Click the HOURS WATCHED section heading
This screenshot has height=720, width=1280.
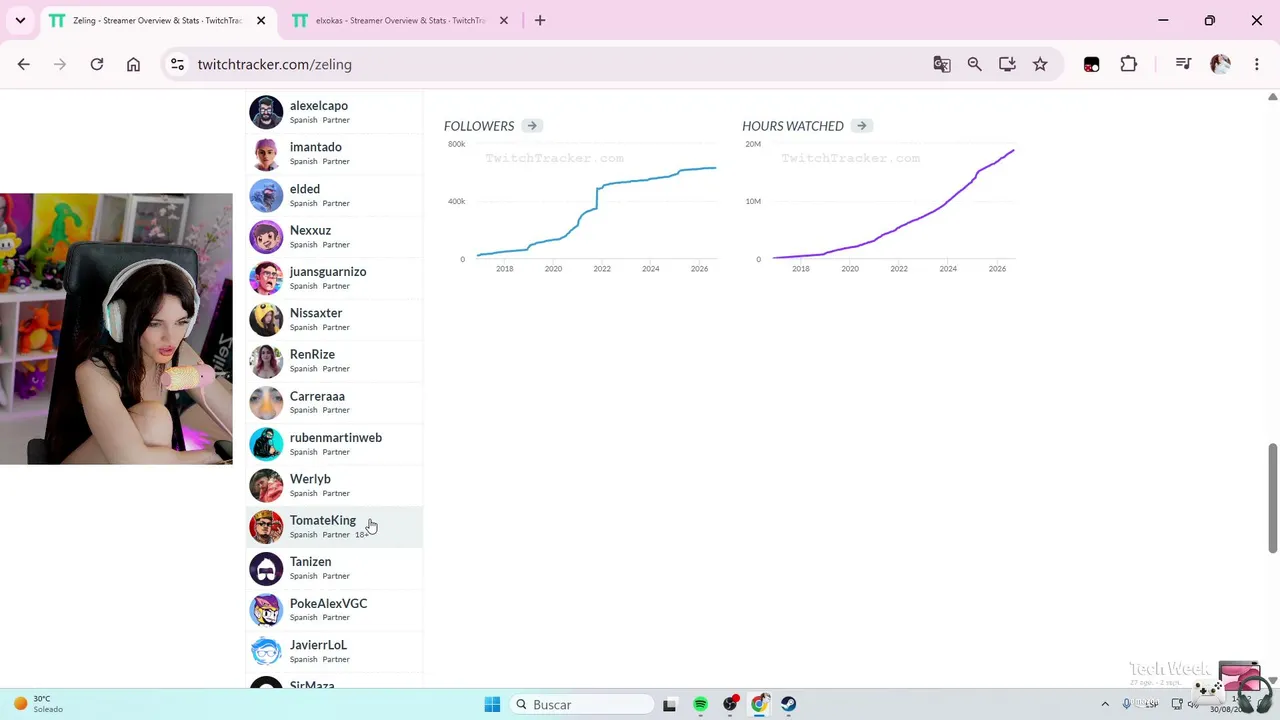[793, 126]
